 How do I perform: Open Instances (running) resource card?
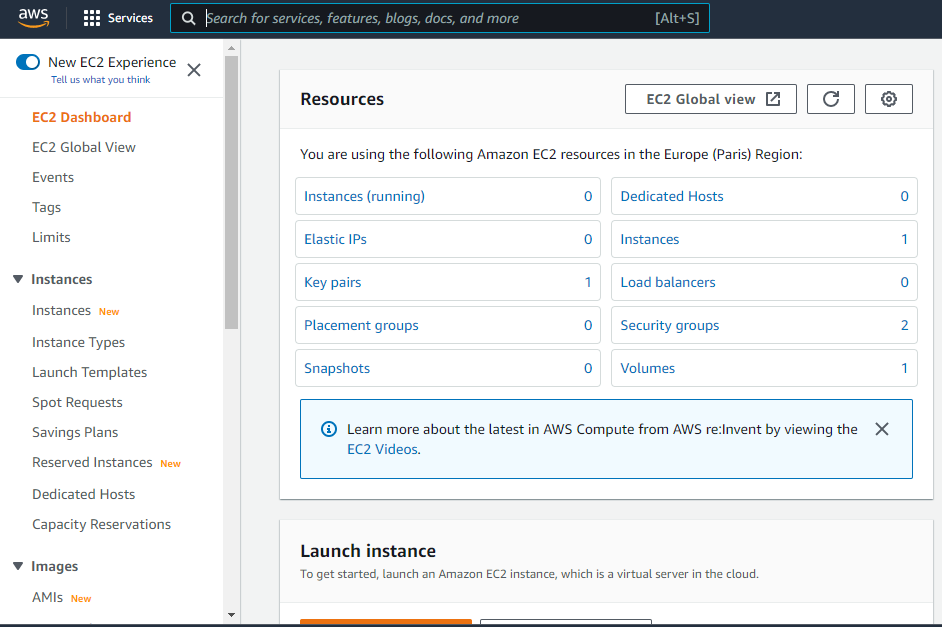pos(448,196)
